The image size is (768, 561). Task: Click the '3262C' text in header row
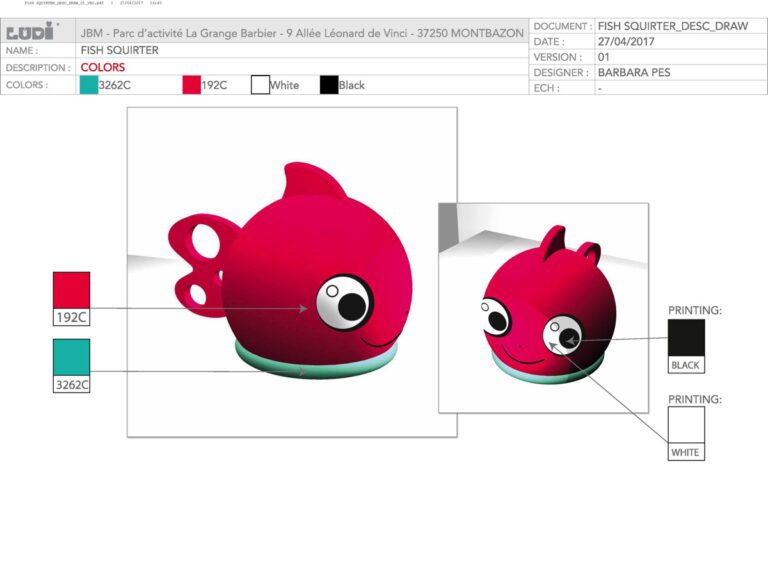click(x=115, y=85)
